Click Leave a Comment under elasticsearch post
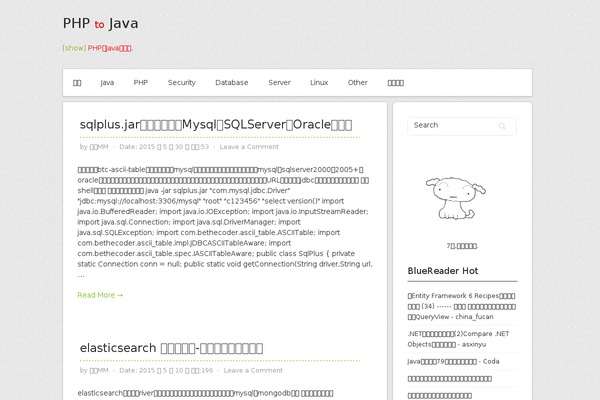Viewport: 600px width, 400px height. [253, 371]
